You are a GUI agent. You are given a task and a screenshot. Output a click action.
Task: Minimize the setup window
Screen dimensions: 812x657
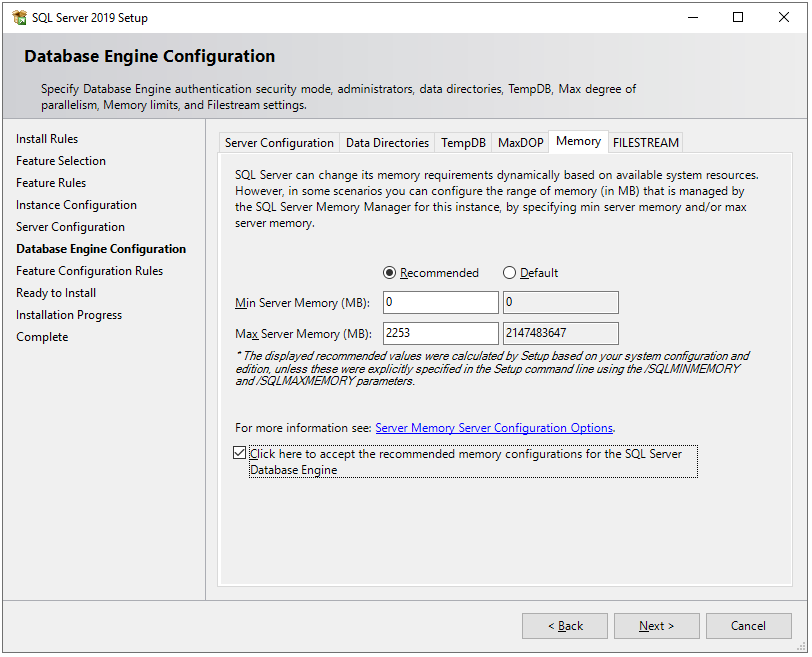[x=693, y=18]
